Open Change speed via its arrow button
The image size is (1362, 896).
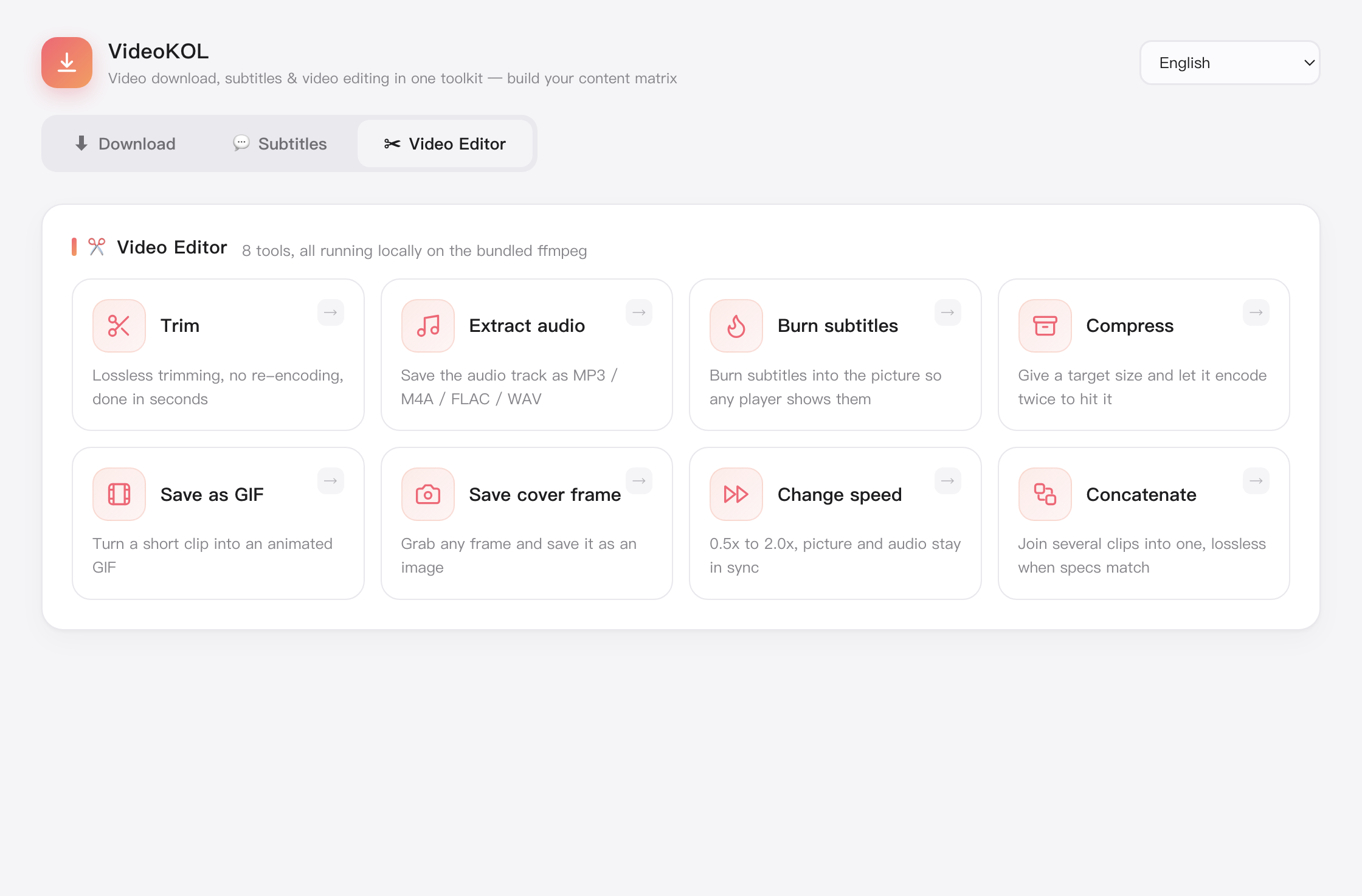pyautogui.click(x=948, y=481)
